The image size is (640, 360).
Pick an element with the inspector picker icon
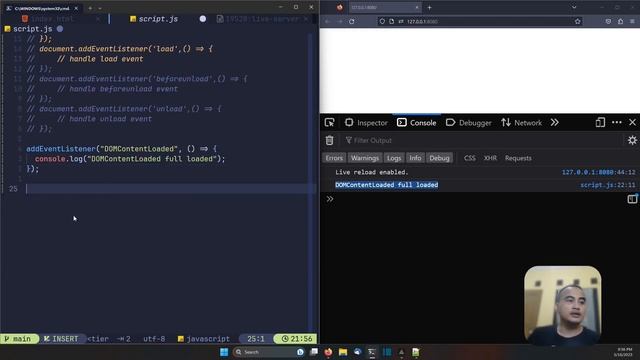click(x=329, y=122)
